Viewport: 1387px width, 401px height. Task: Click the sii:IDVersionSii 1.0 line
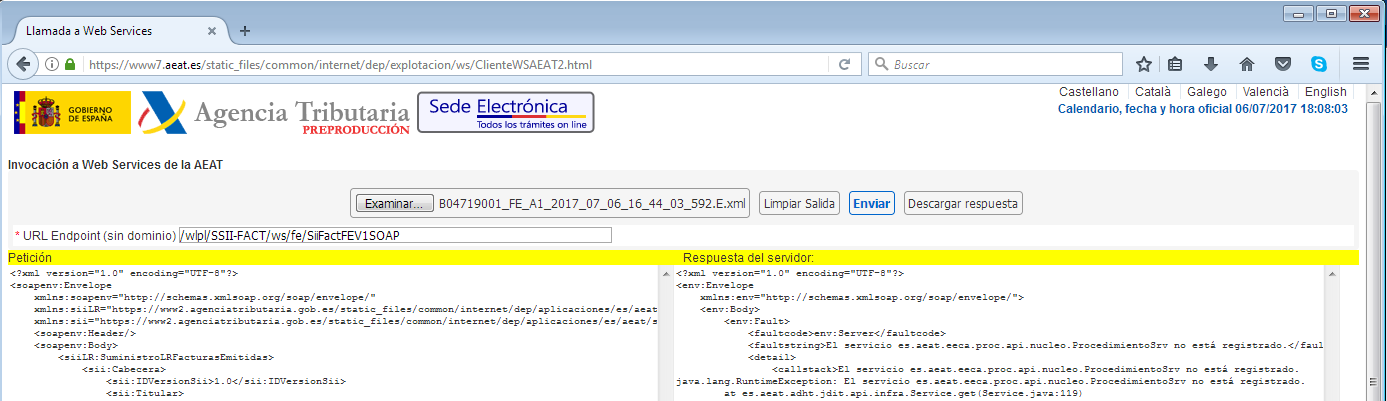(x=225, y=381)
